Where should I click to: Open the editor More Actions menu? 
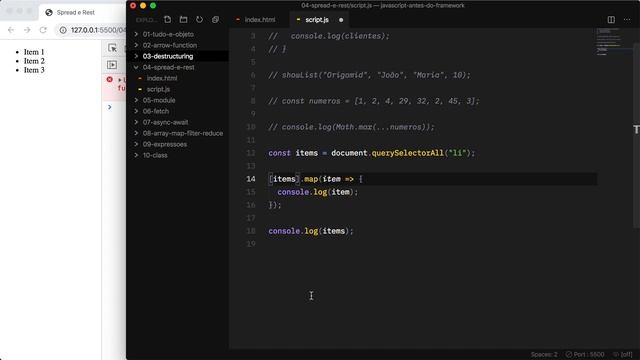627,20
